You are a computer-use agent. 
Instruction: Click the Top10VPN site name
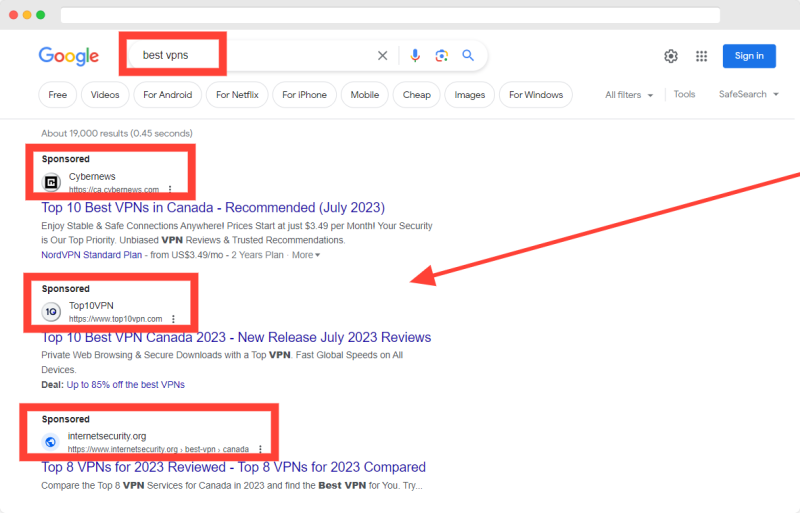pyautogui.click(x=91, y=306)
